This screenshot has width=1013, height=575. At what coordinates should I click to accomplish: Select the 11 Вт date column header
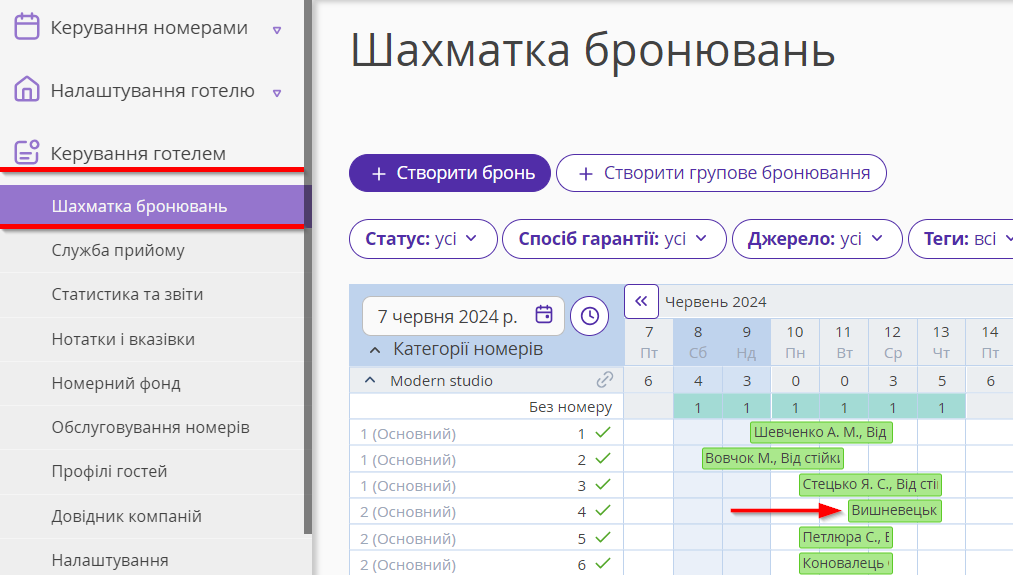tap(844, 342)
